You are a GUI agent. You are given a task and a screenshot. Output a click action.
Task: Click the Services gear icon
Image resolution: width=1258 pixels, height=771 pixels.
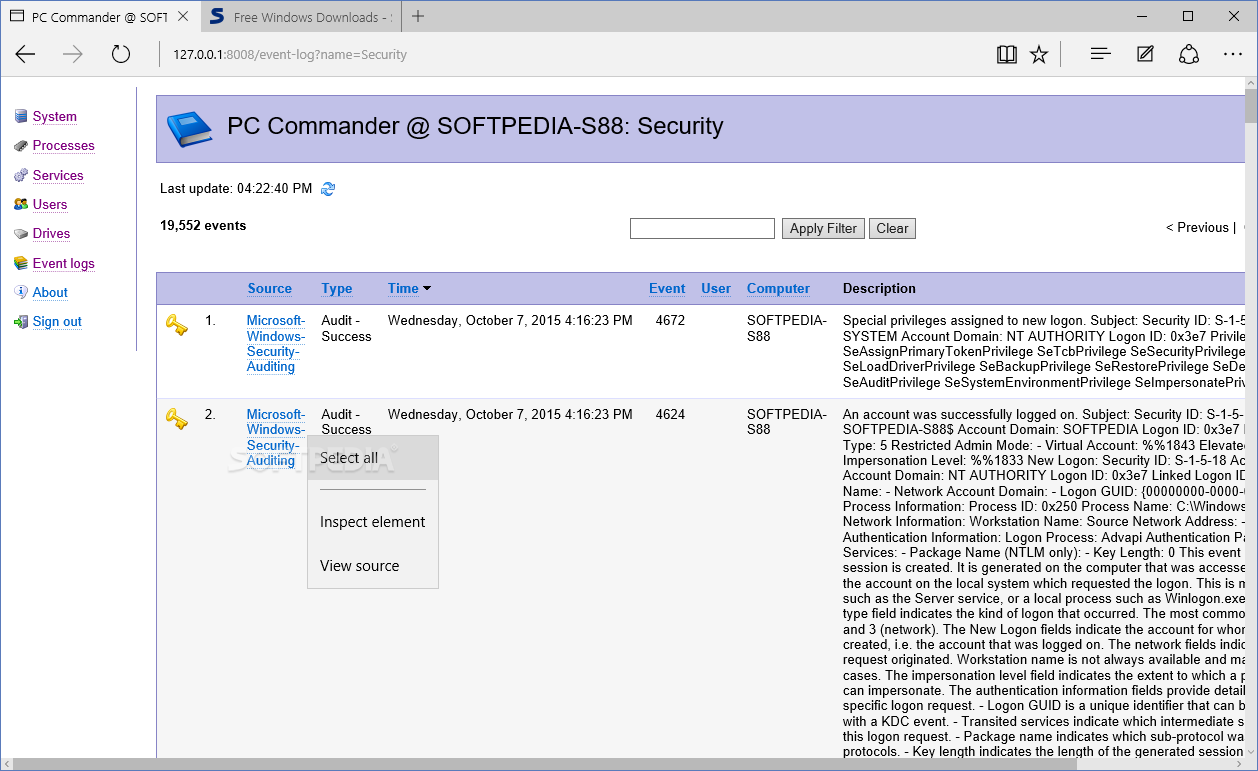pyautogui.click(x=21, y=175)
